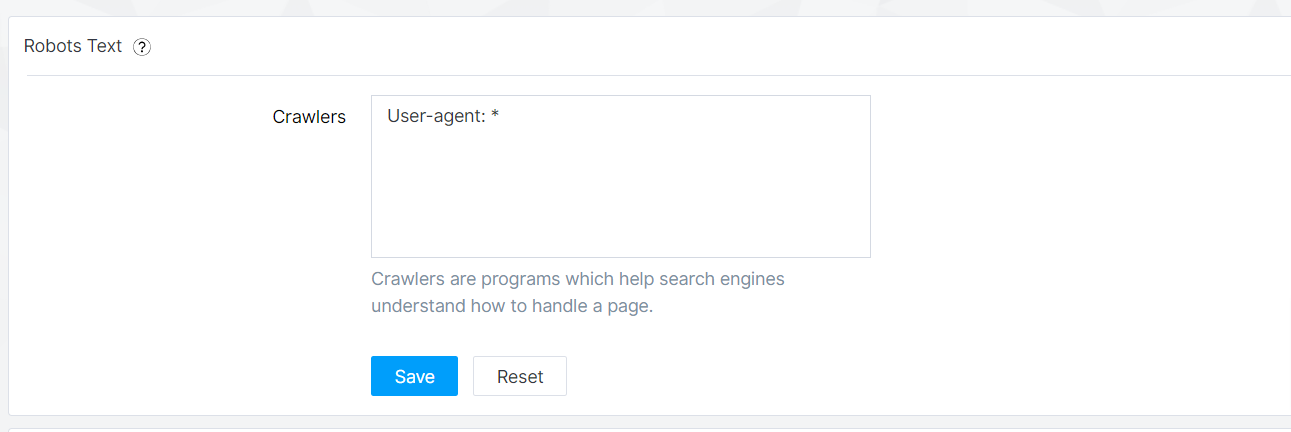Save the Robots Text crawler settings

pyautogui.click(x=414, y=376)
